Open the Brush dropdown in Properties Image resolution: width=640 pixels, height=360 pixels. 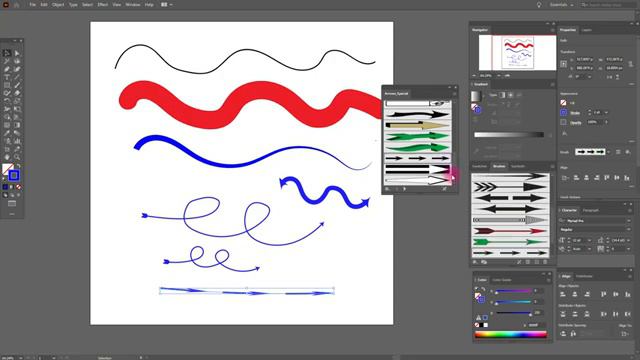(609, 152)
